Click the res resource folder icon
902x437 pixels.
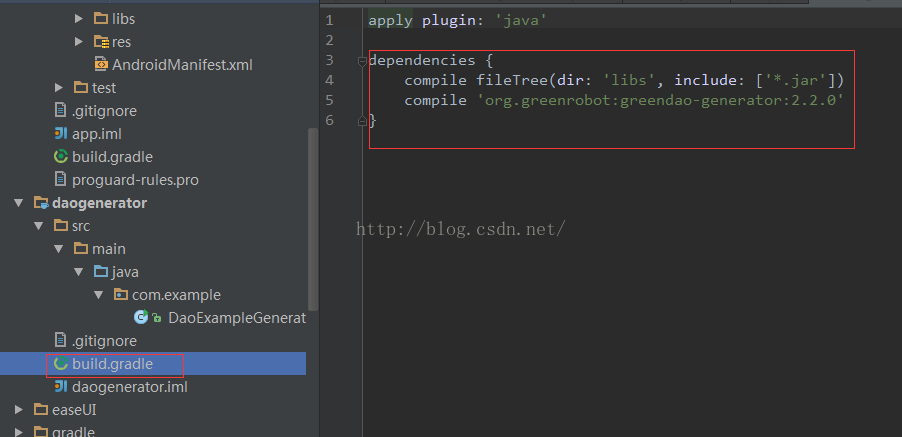tap(101, 42)
